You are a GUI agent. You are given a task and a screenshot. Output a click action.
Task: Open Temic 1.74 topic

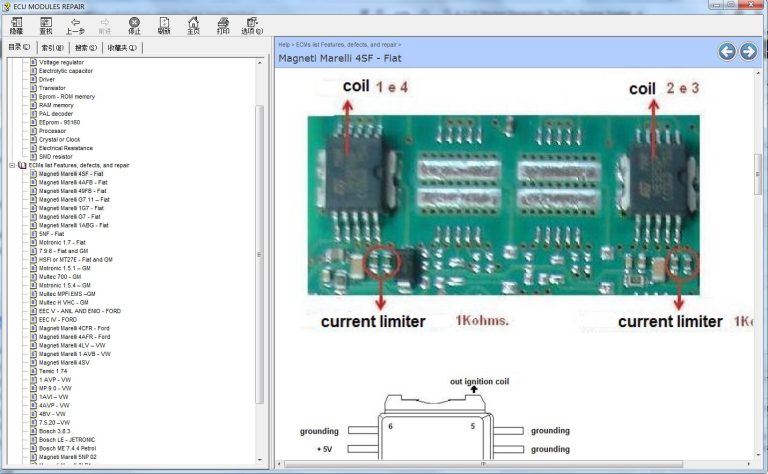click(x=53, y=371)
